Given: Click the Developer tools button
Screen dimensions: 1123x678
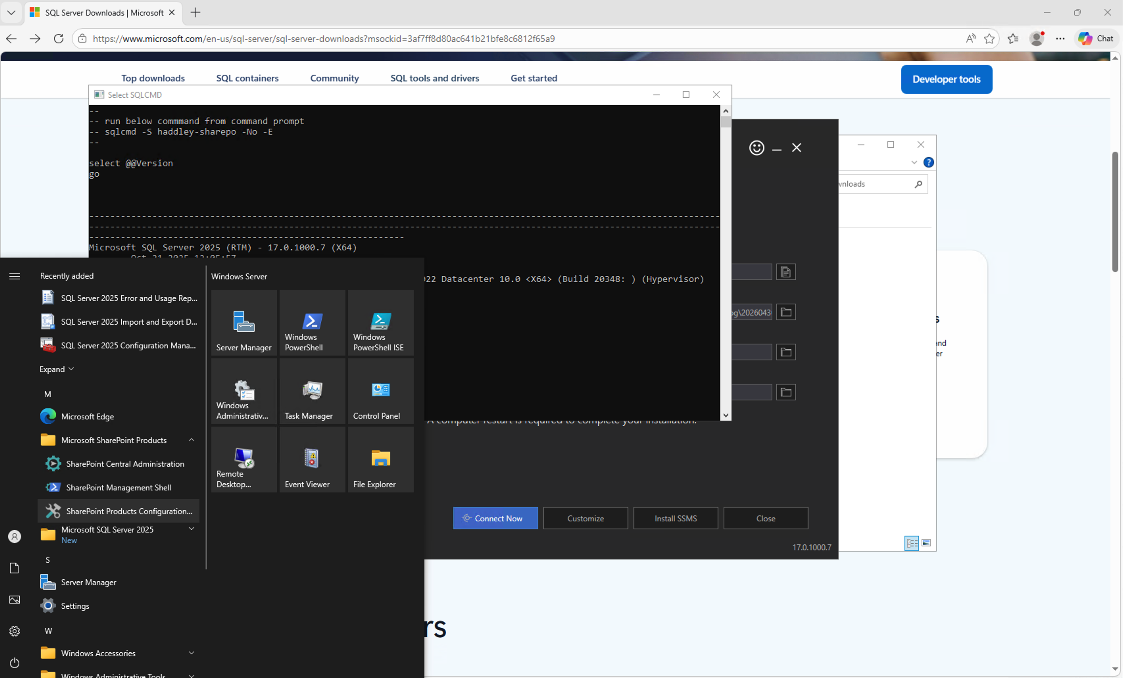Looking at the screenshot, I should 946,79.
